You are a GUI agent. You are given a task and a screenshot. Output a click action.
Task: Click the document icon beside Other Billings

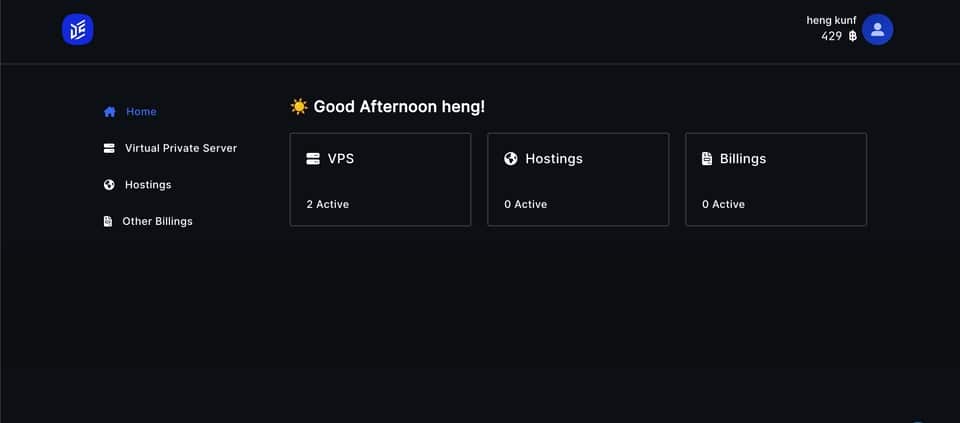pos(108,222)
